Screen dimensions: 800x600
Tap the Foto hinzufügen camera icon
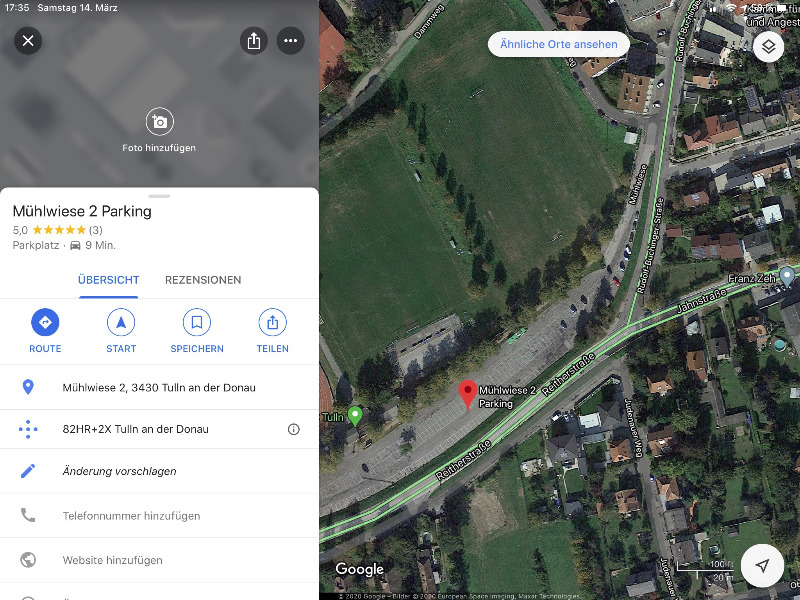tap(160, 121)
